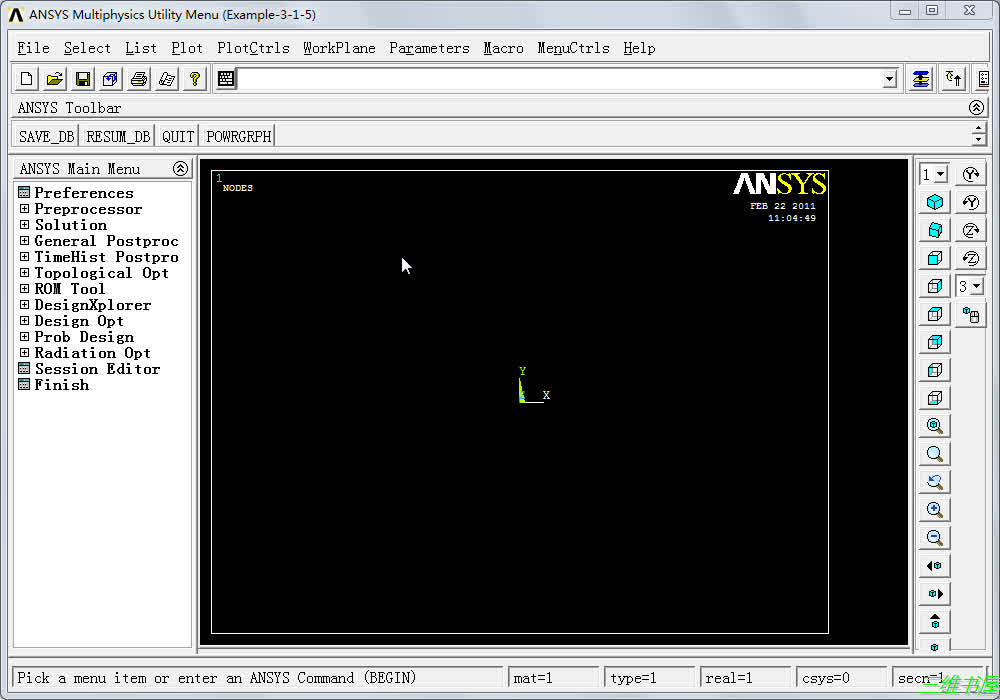This screenshot has width=1000, height=700.
Task: Select the Isometric View icon
Action: (934, 201)
